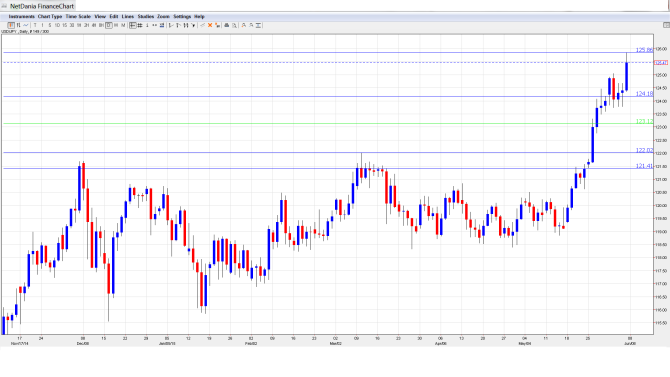Click the two-dots icon beside blue lines icon
This screenshot has height=377, width=670.
(154, 26)
